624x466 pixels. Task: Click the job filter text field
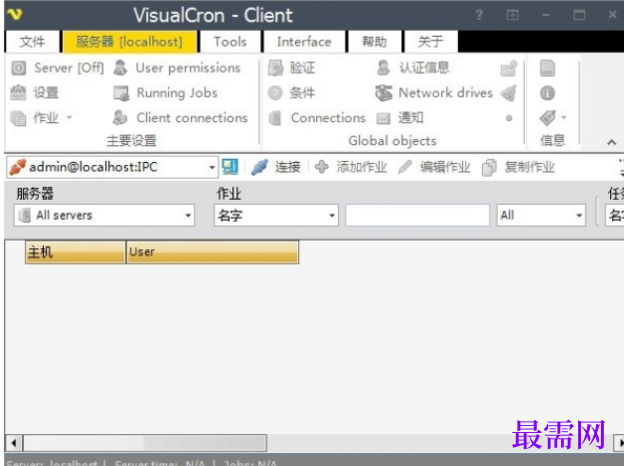pyautogui.click(x=417, y=215)
